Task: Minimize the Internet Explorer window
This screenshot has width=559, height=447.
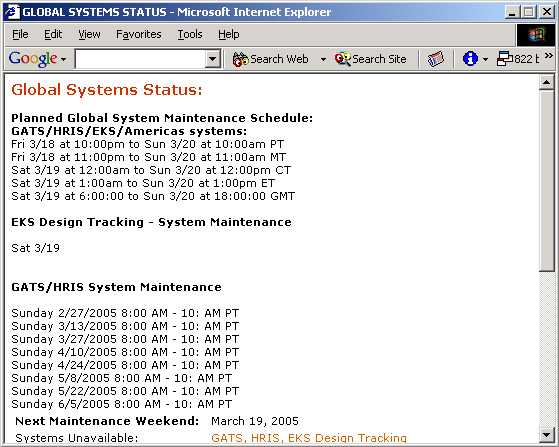Action: click(512, 12)
